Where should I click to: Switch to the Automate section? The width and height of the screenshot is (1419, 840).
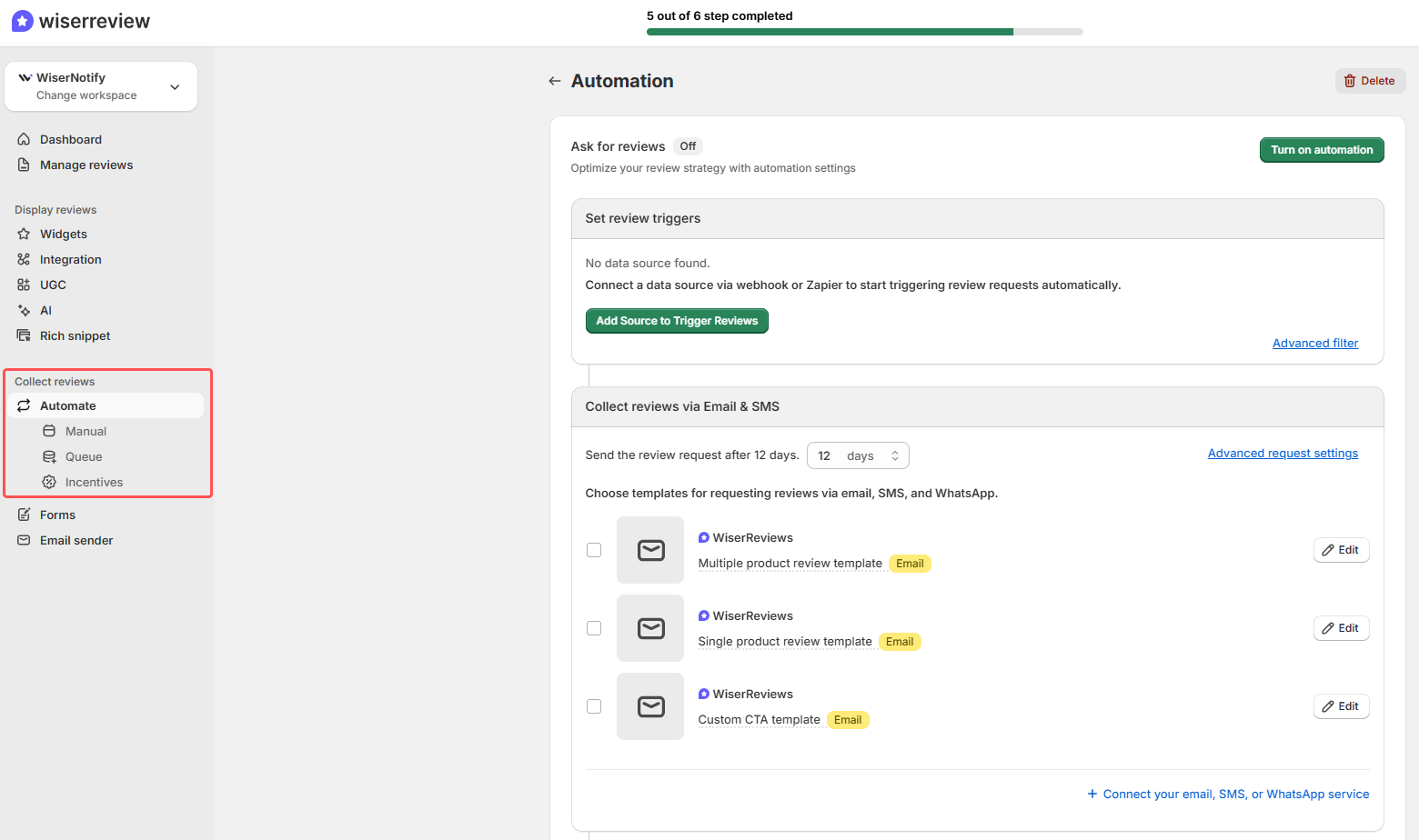(x=67, y=405)
